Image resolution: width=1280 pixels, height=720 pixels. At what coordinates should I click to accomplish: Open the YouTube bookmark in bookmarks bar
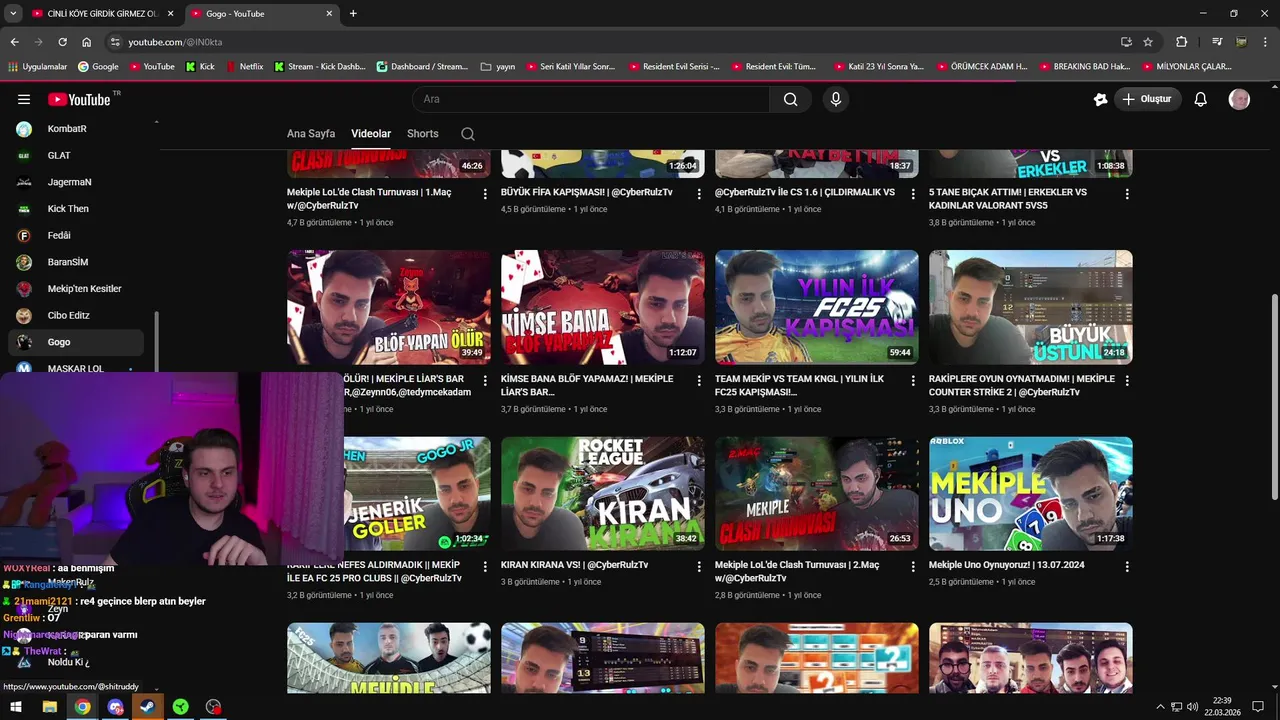click(152, 67)
